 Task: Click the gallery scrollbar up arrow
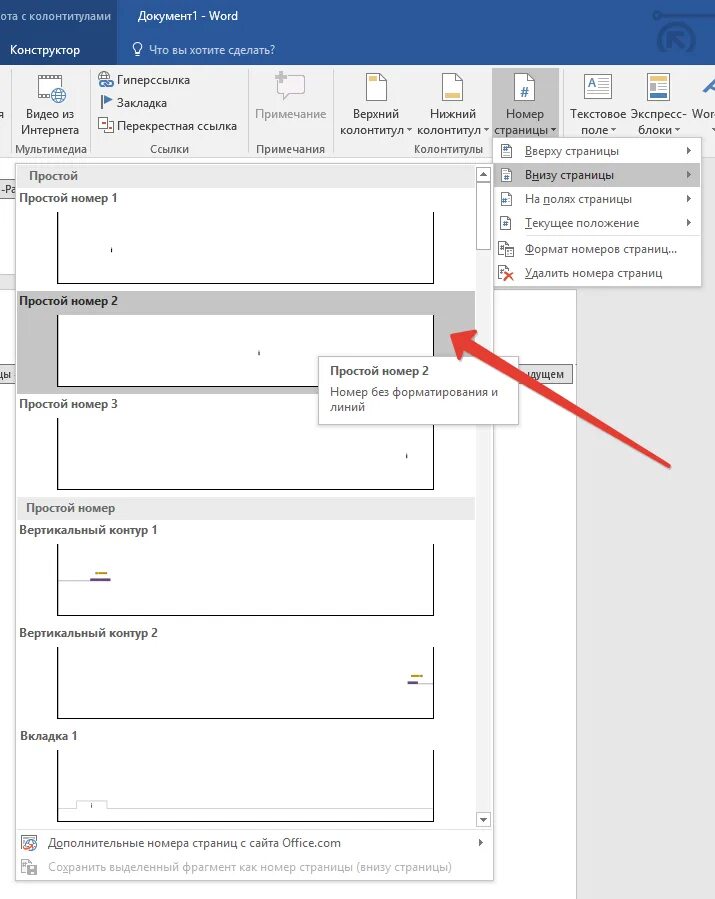tap(483, 174)
